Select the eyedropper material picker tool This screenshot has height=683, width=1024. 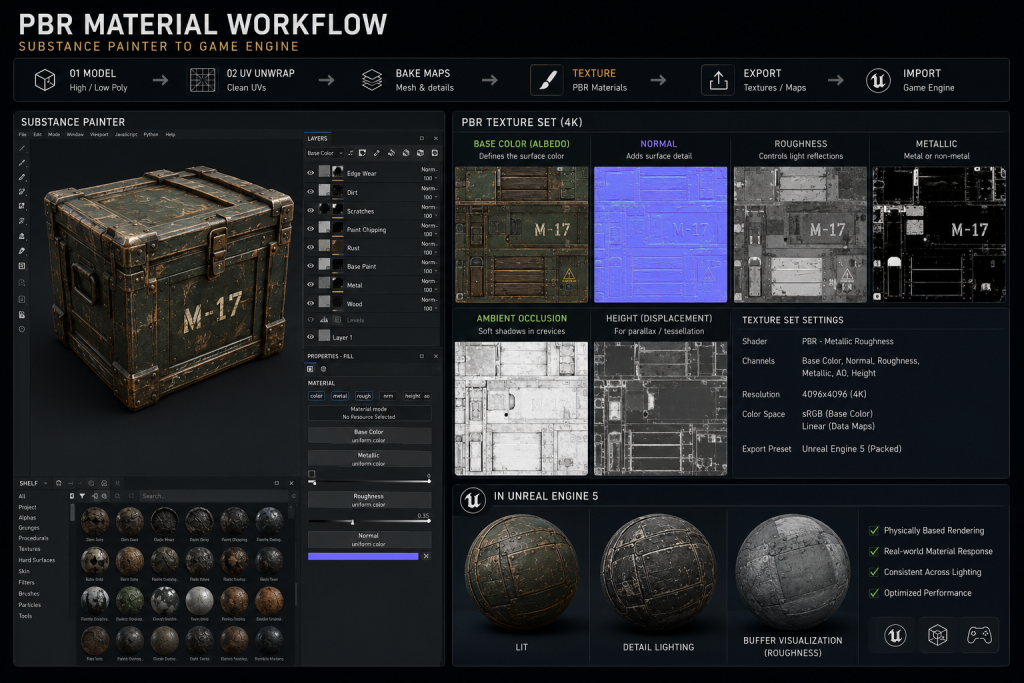click(22, 251)
